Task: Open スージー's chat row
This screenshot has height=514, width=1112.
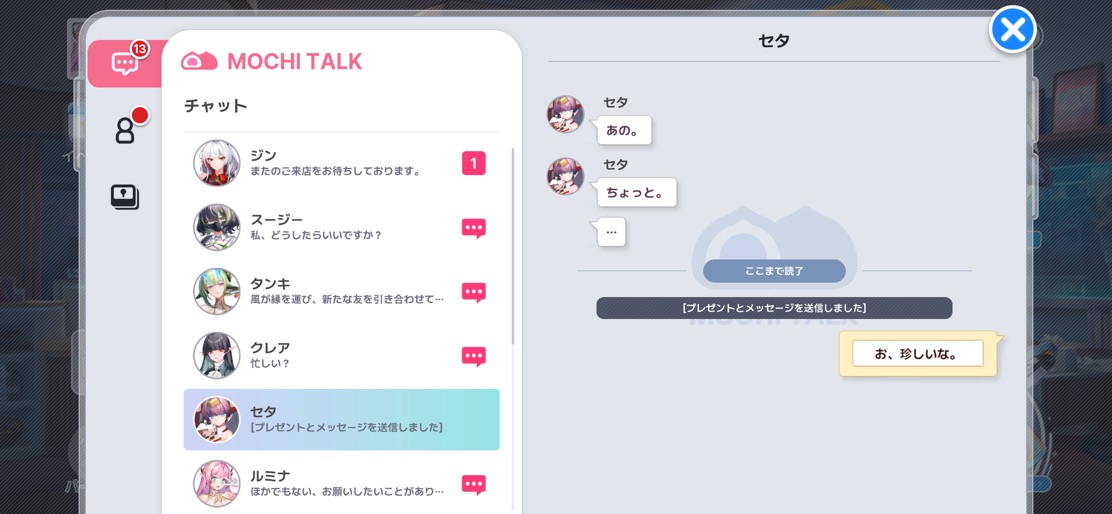Action: [x=342, y=227]
